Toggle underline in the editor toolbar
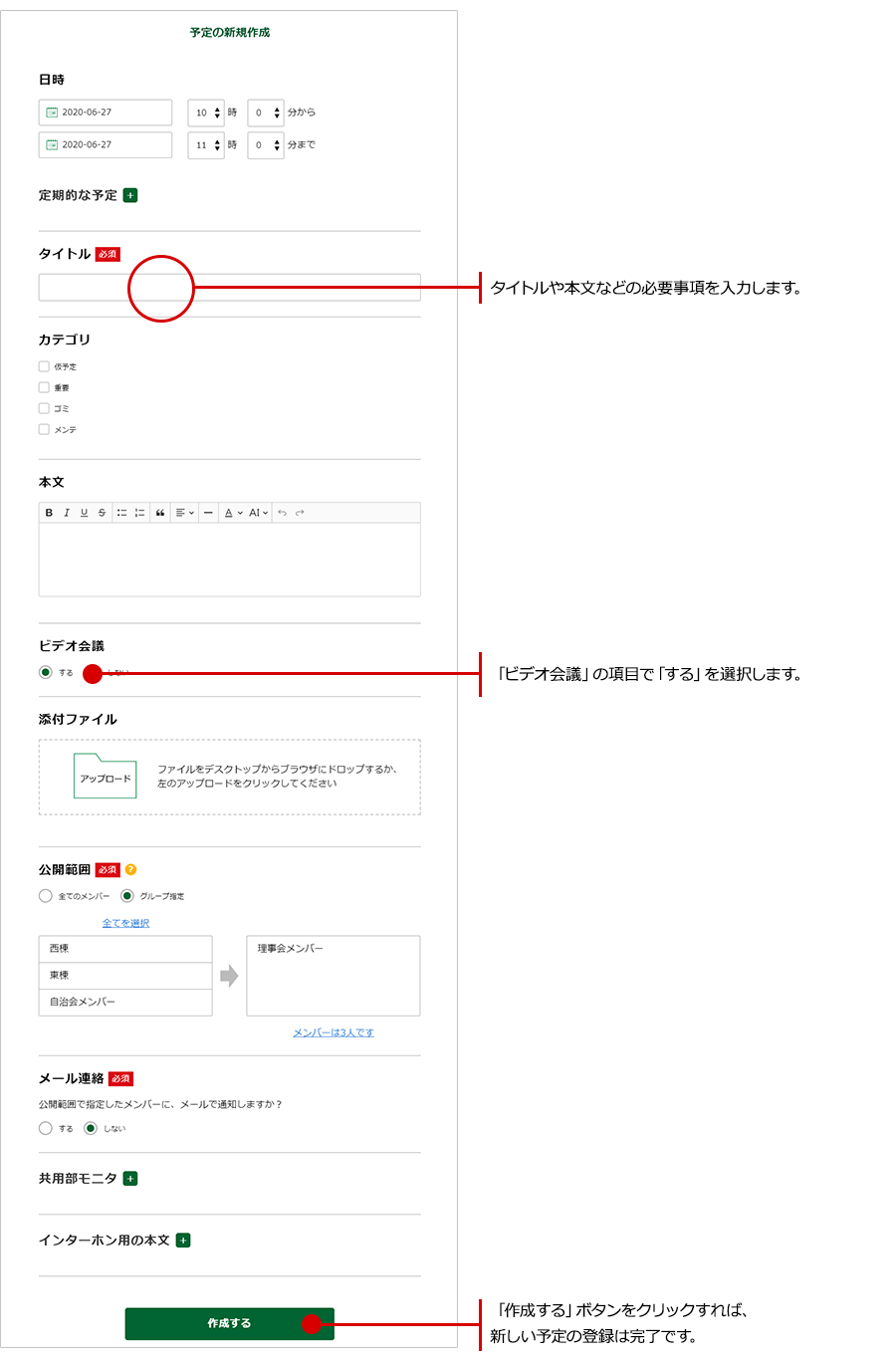The image size is (896, 1359). click(84, 513)
